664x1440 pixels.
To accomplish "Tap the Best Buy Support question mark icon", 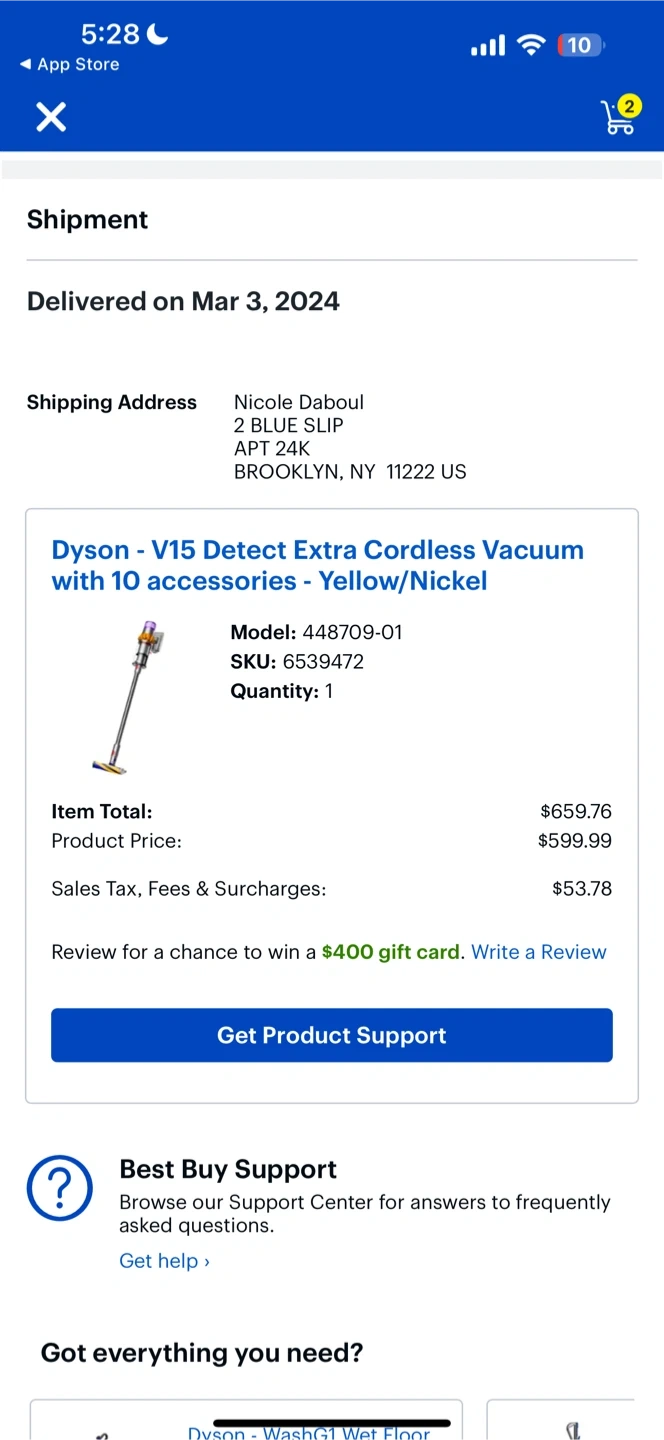I will (60, 1189).
